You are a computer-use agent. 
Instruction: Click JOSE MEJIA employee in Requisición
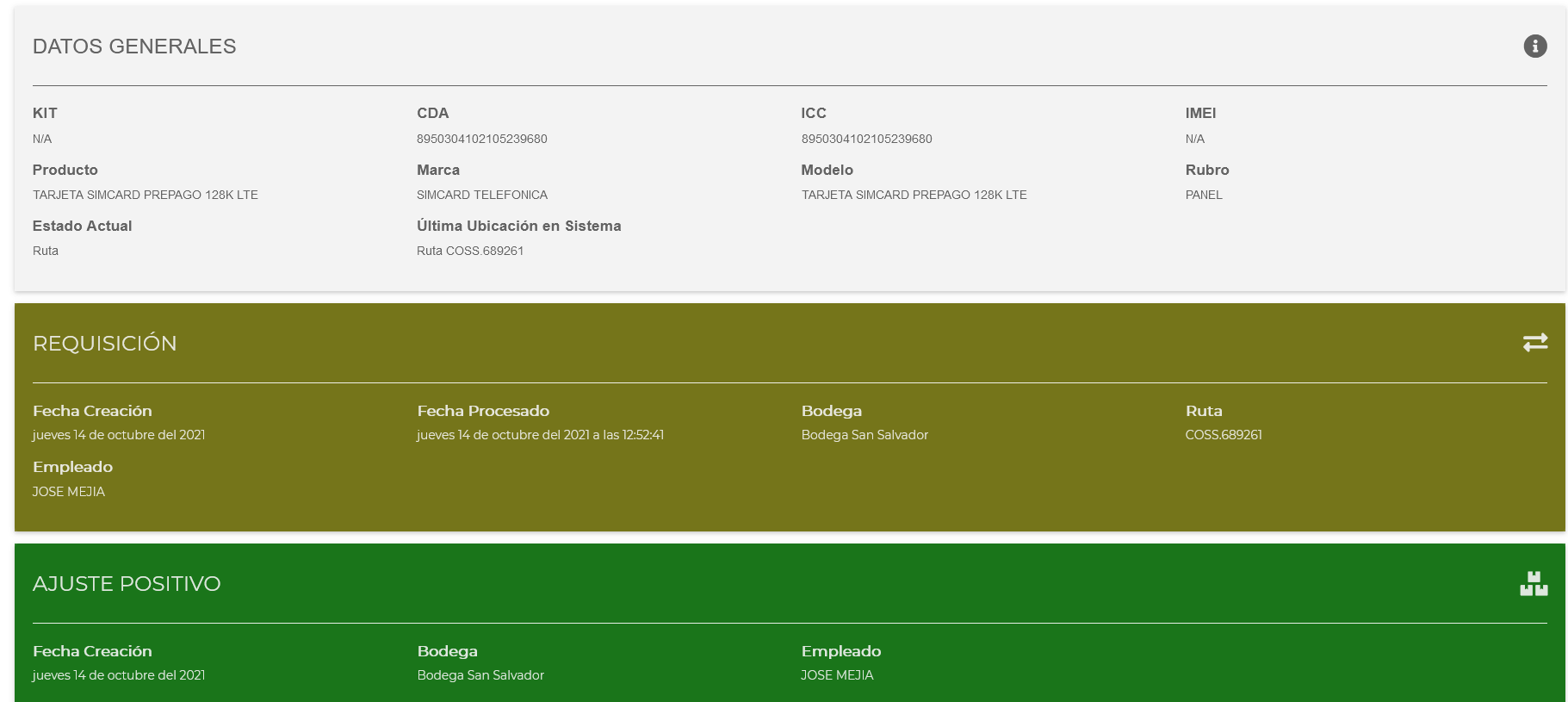[69, 492]
